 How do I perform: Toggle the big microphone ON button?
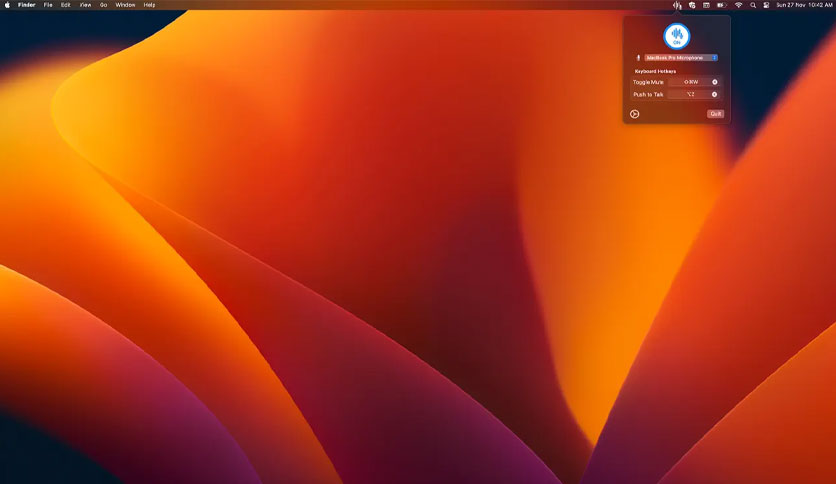click(677, 36)
